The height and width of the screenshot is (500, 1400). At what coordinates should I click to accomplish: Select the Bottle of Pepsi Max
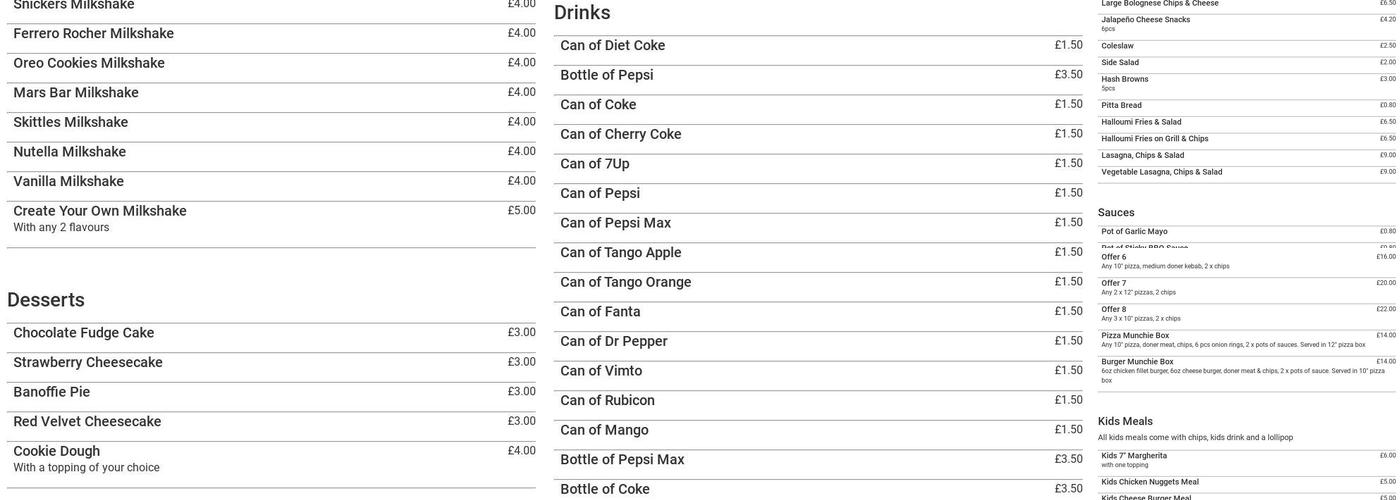click(x=622, y=460)
